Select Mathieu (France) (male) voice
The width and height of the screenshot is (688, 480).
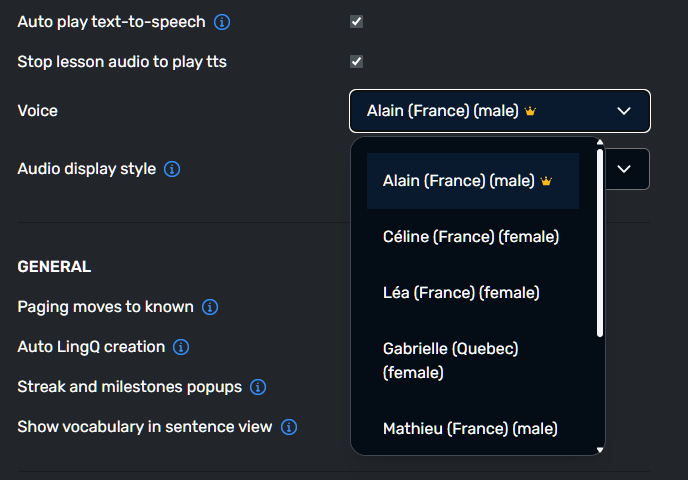(470, 429)
